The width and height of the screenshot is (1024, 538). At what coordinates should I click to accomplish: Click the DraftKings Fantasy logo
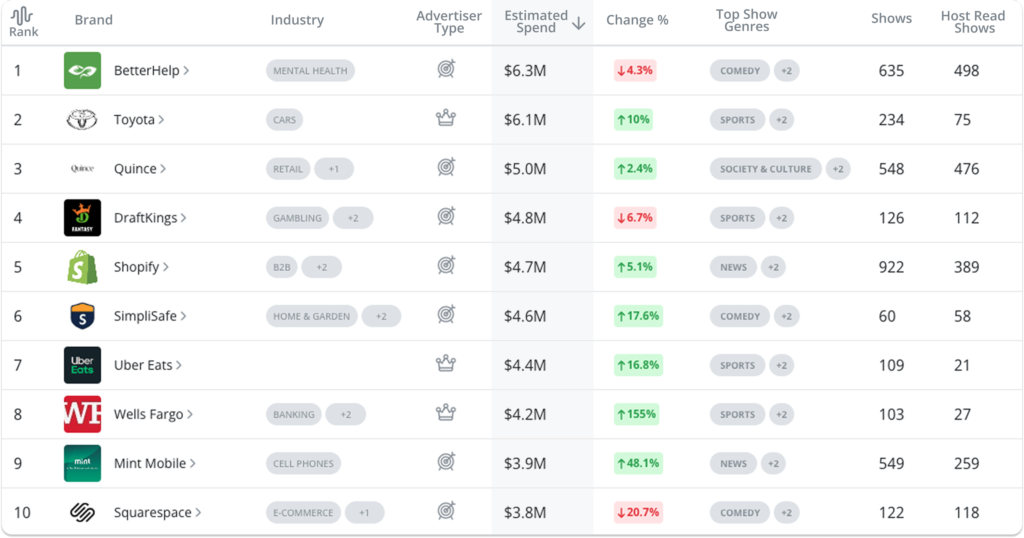tap(82, 218)
